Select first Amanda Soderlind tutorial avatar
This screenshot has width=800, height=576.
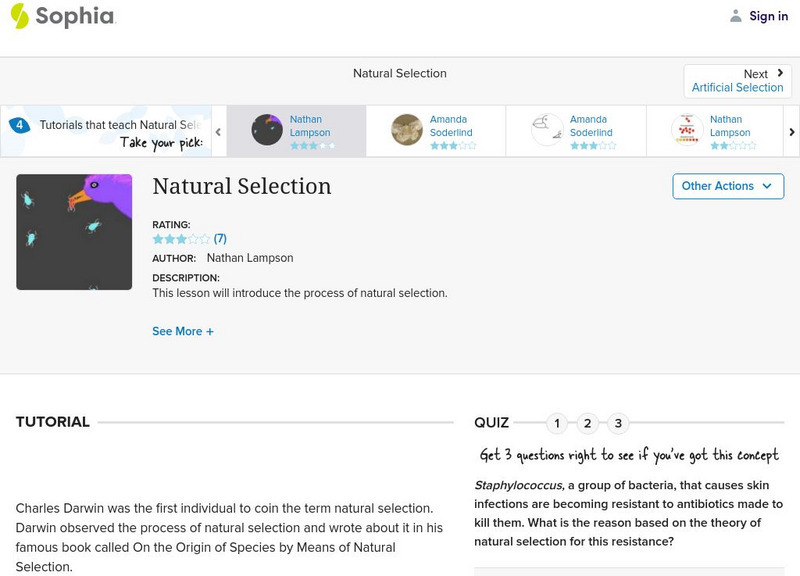407,130
